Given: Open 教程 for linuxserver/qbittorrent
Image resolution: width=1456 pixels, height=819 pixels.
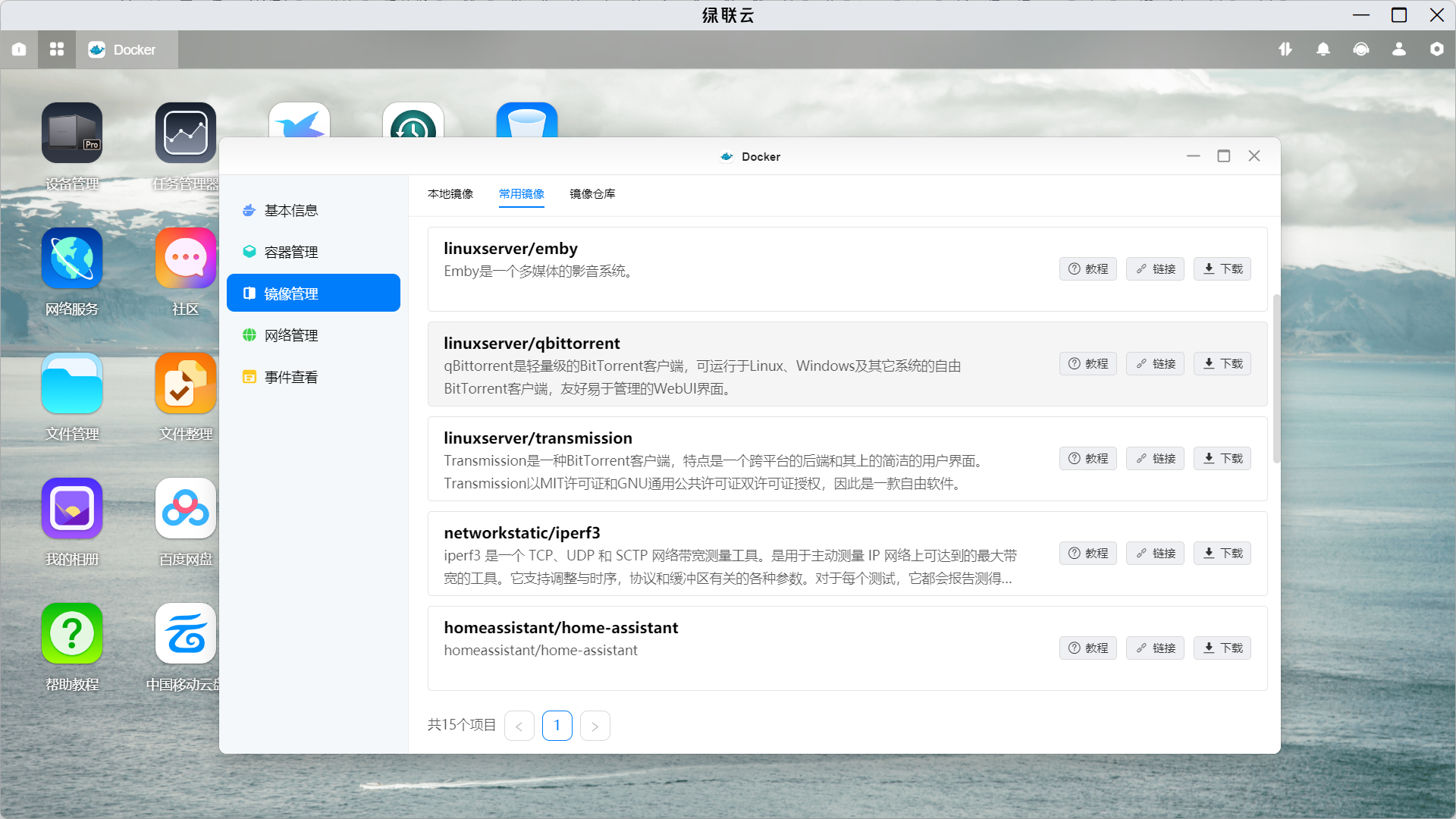Looking at the screenshot, I should (x=1088, y=364).
